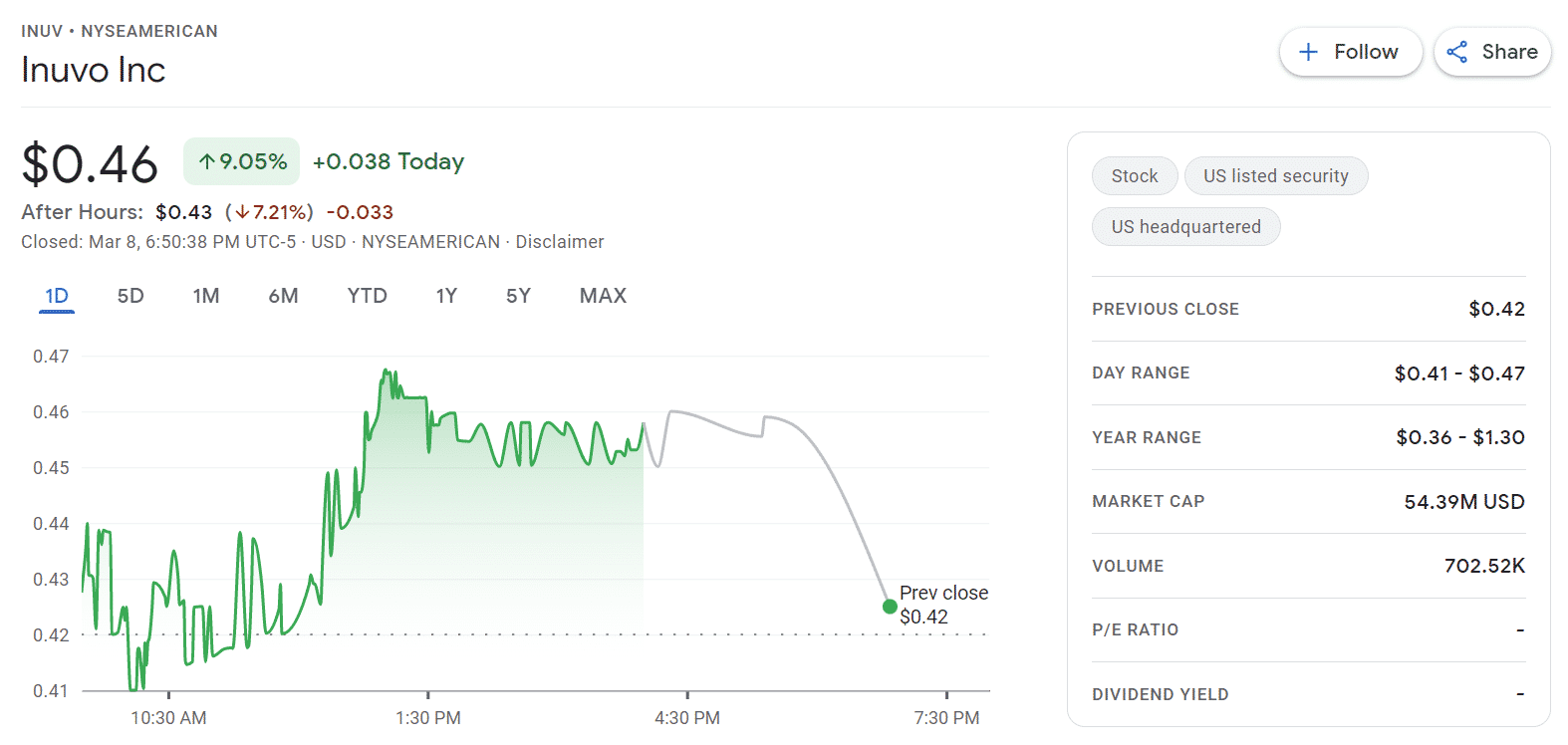This screenshot has height=745, width=1568.
Task: Click the 7:30 PM axis label
Action: pos(946,718)
